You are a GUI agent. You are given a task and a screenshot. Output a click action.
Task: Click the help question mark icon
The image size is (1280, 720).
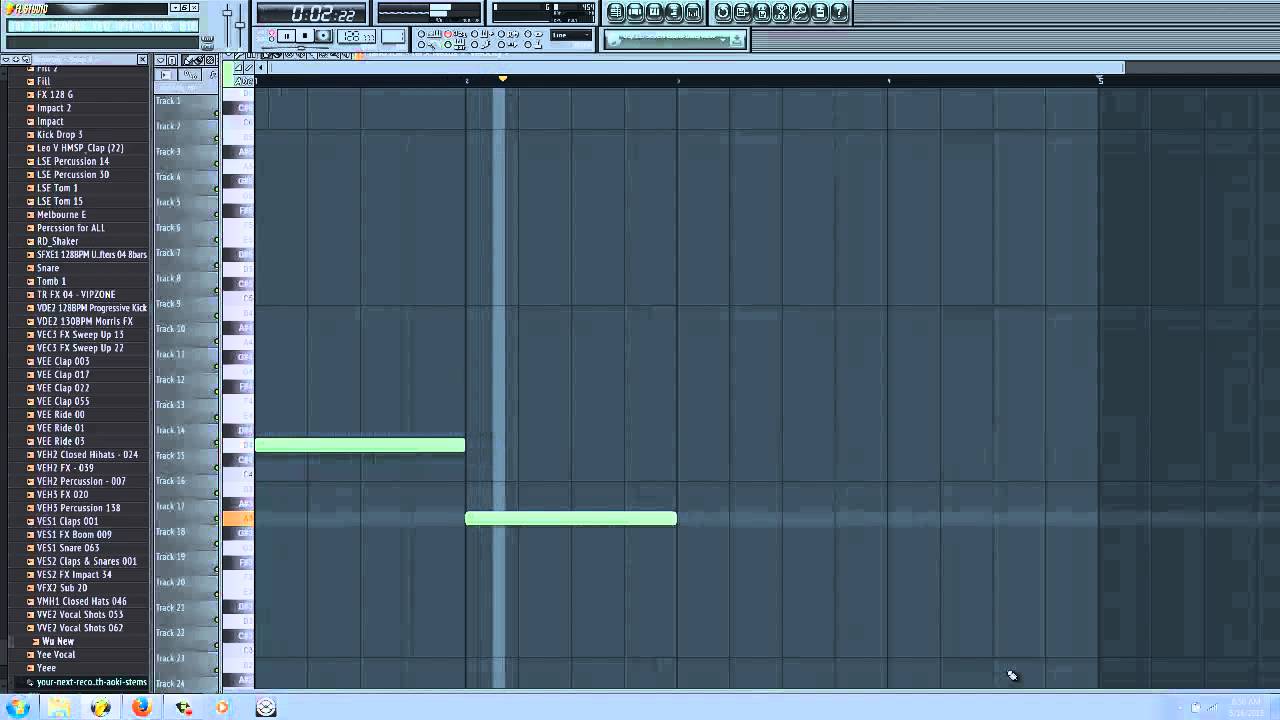point(839,12)
